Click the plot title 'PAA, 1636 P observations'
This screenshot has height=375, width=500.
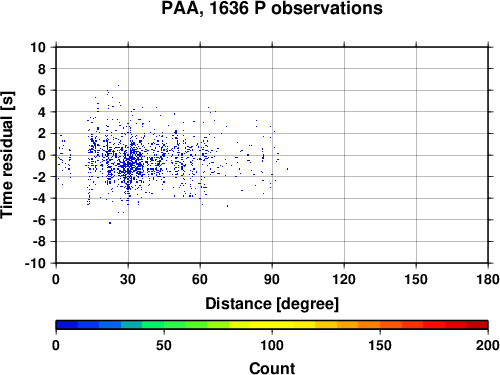[x=272, y=8]
